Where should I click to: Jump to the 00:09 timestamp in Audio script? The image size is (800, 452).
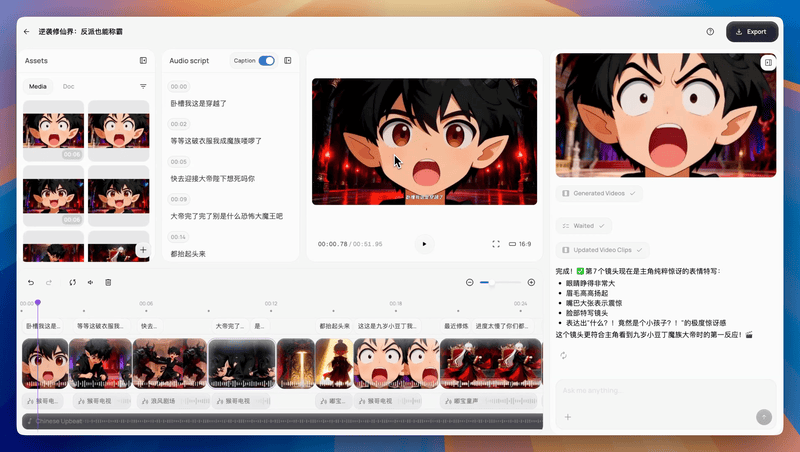[x=179, y=199]
